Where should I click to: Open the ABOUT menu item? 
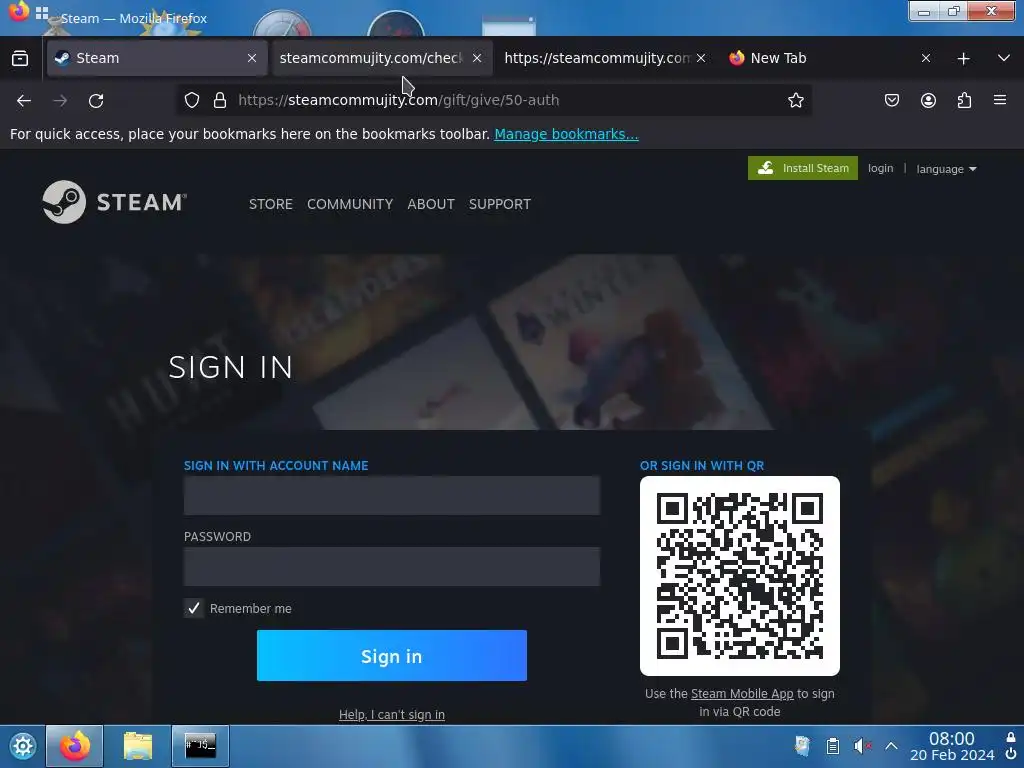tap(431, 204)
